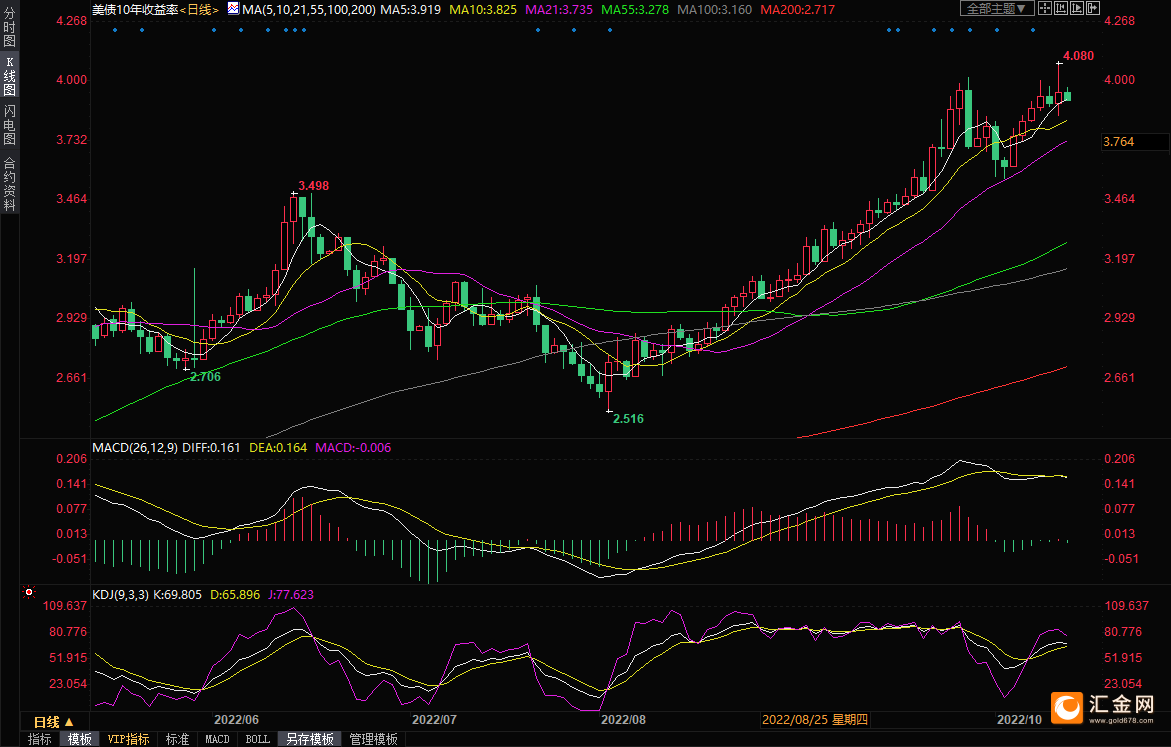
Task: Choose the BOLL template button
Action: coord(258,739)
